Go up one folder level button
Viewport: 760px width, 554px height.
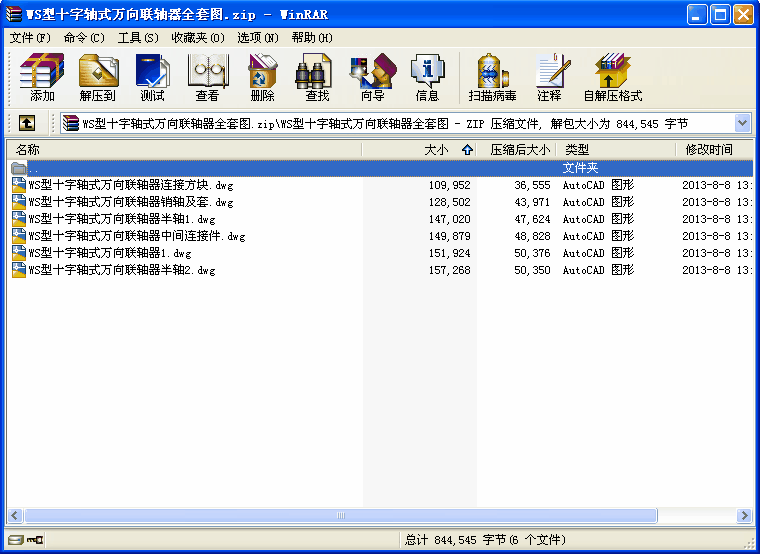pyautogui.click(x=27, y=123)
